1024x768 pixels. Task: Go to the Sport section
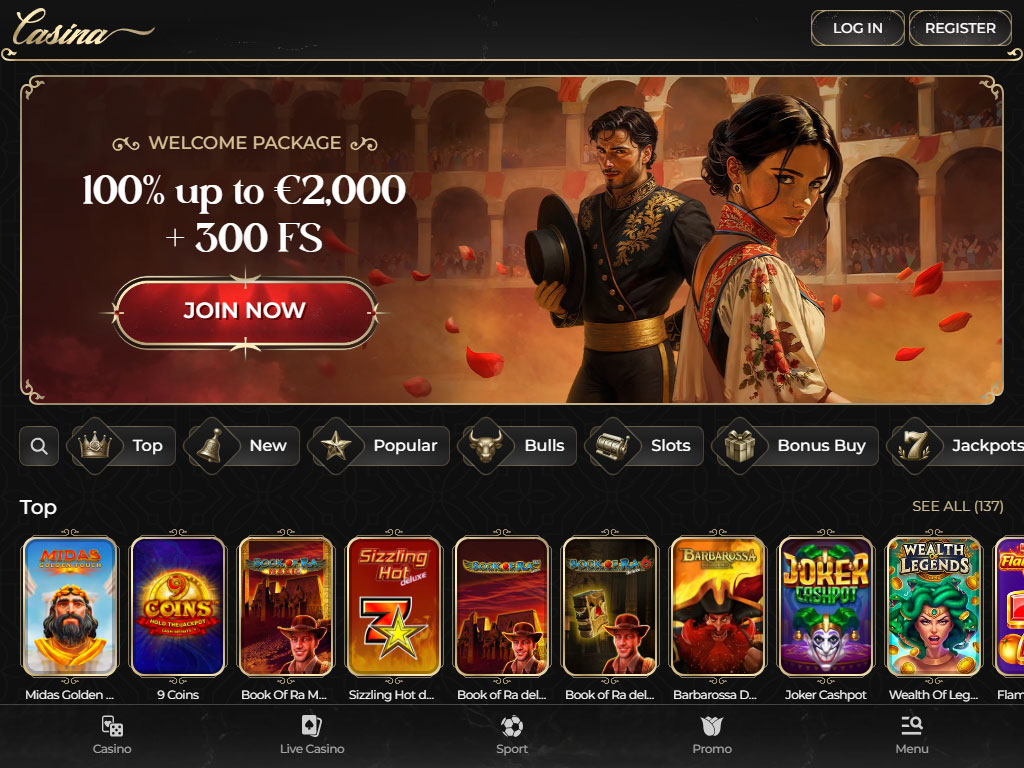pos(512,735)
